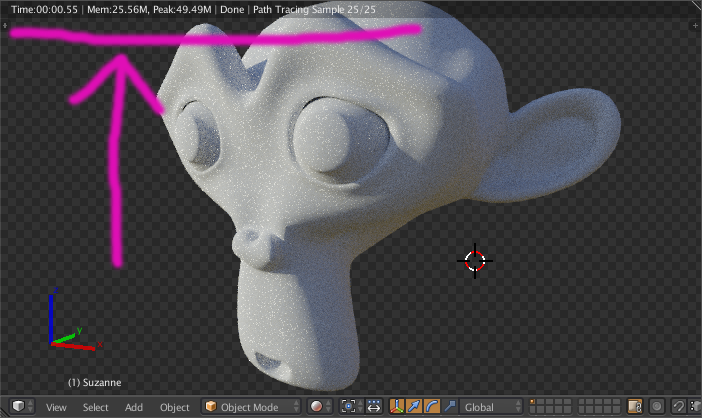Open the editor type selector cube icon
Viewport: 702px width, 418px height.
tap(22, 406)
